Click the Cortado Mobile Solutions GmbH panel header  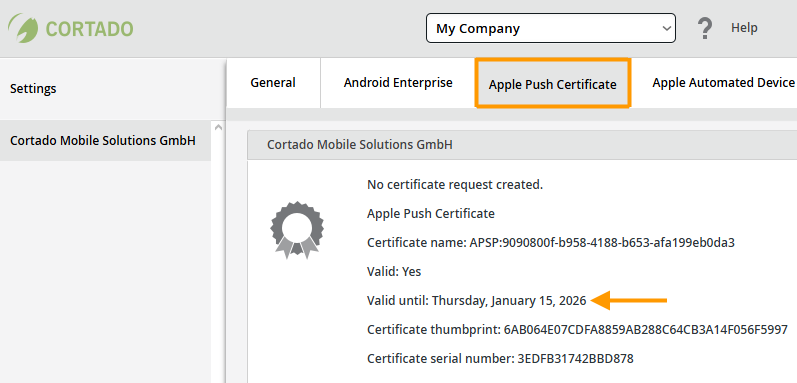pos(522,145)
